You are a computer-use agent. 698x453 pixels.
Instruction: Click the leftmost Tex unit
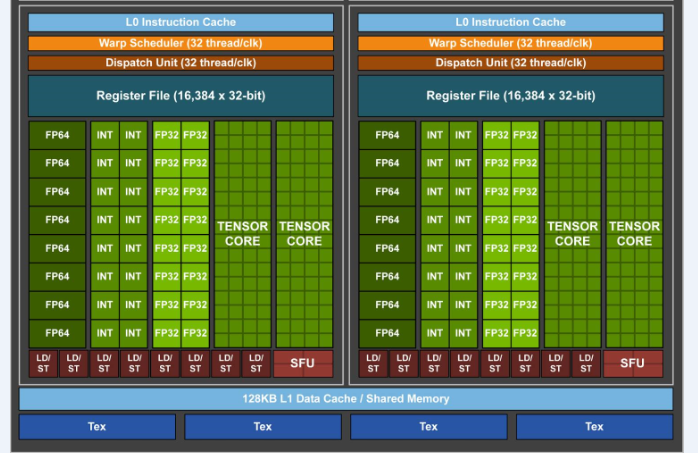[97, 427]
